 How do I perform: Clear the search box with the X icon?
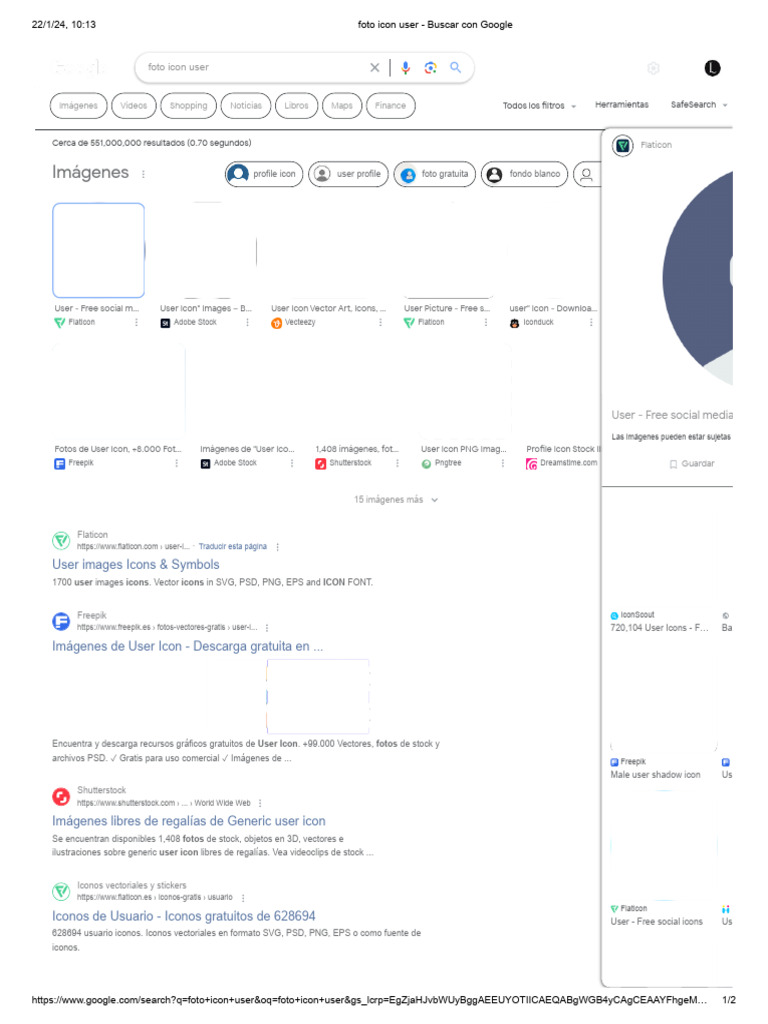coord(375,67)
